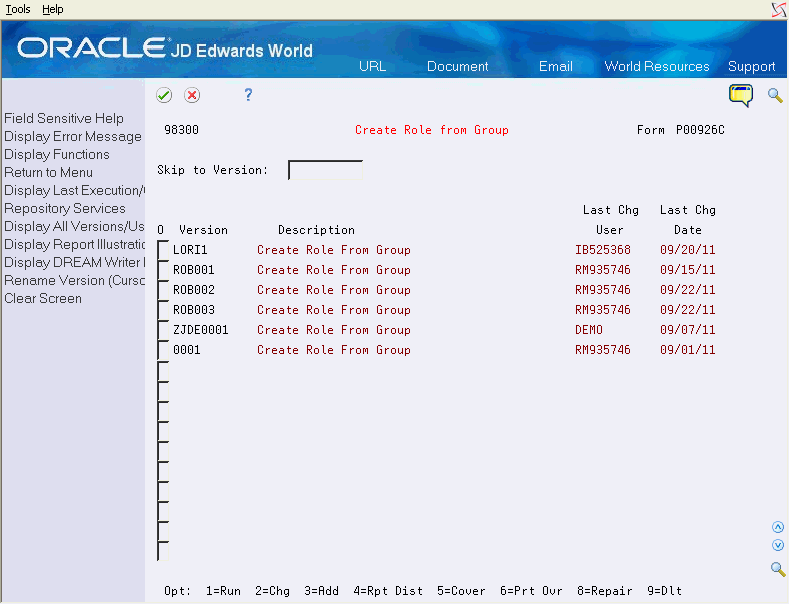Click version name LORI1

point(190,250)
